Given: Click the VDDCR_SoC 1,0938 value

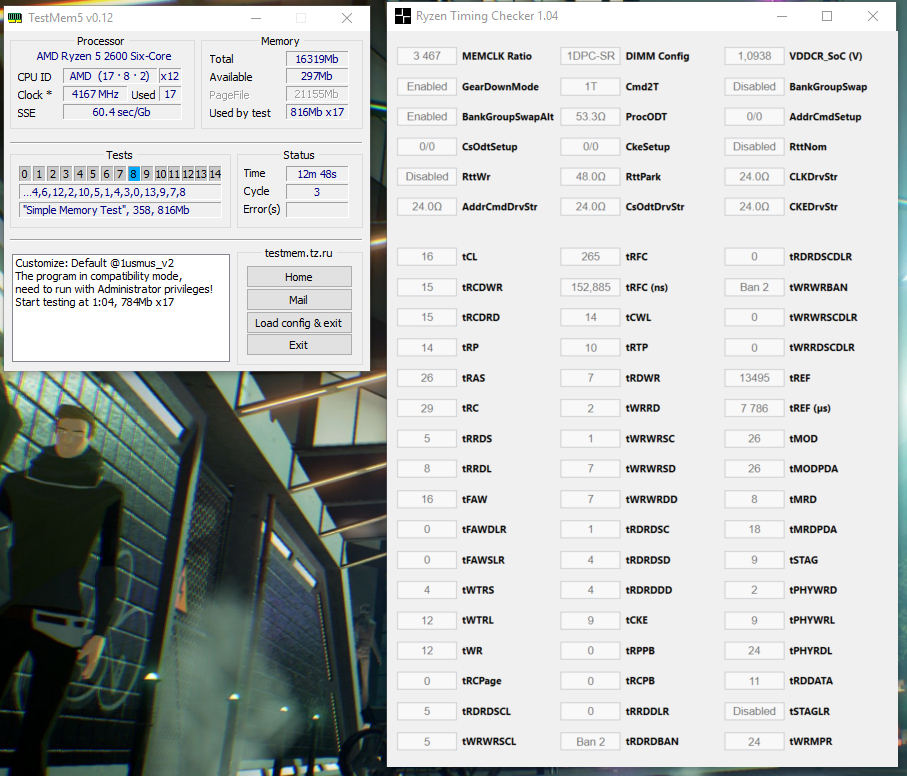Looking at the screenshot, I should 754,56.
